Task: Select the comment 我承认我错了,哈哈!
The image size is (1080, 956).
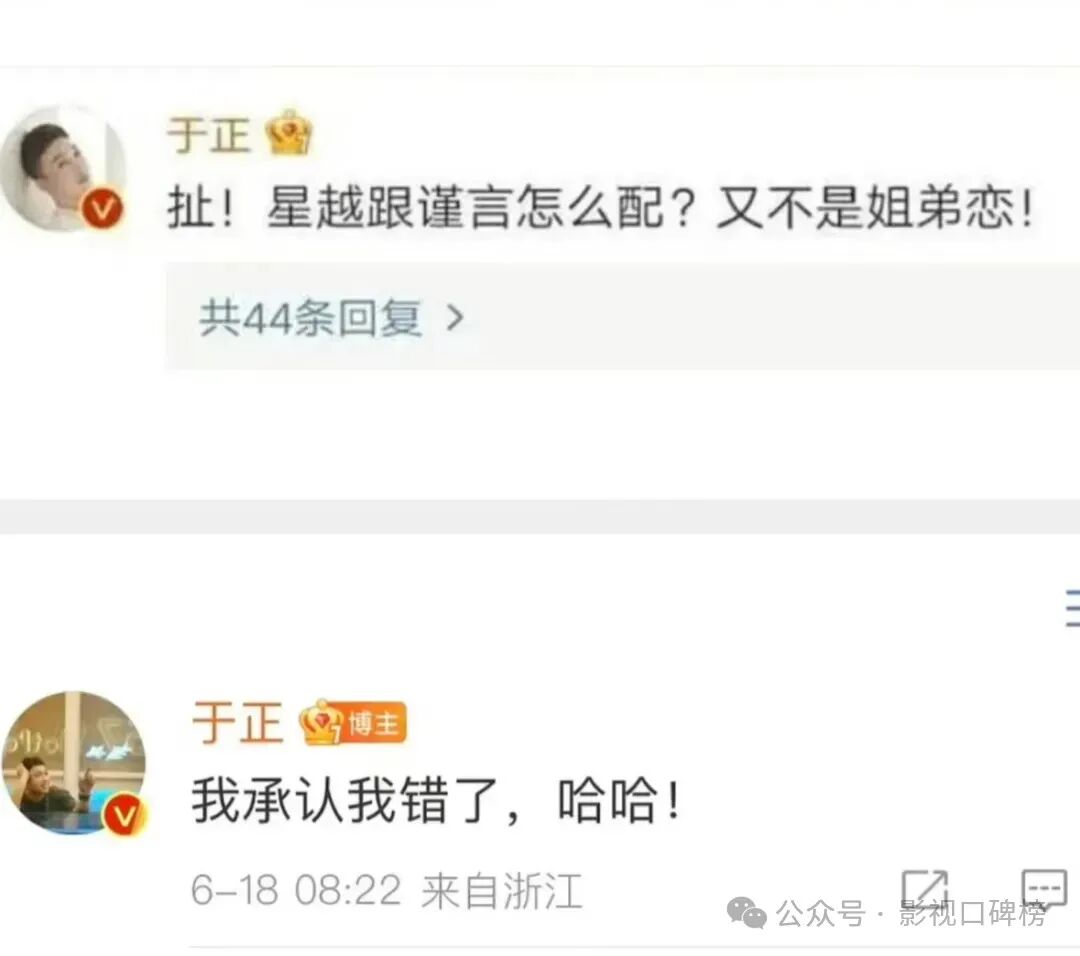Action: point(437,800)
